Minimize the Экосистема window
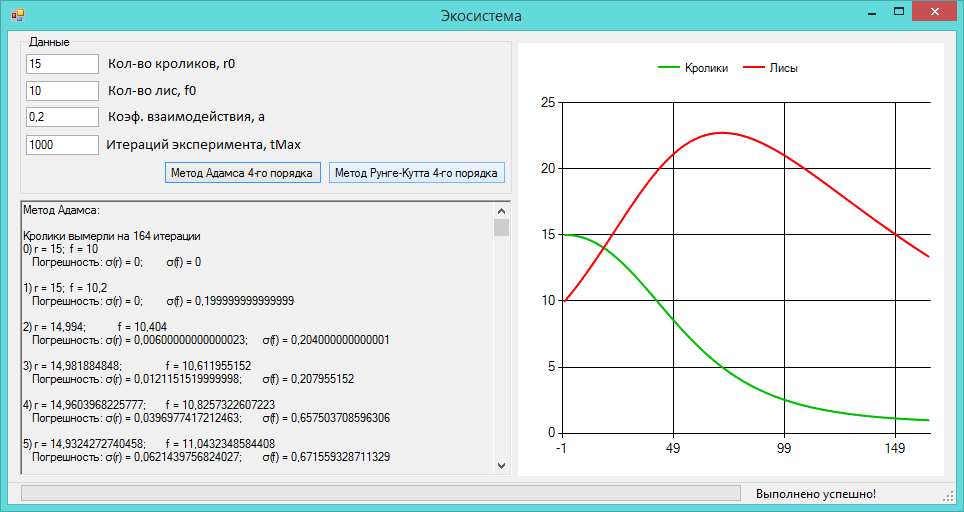Image resolution: width=964 pixels, height=512 pixels. [x=872, y=12]
